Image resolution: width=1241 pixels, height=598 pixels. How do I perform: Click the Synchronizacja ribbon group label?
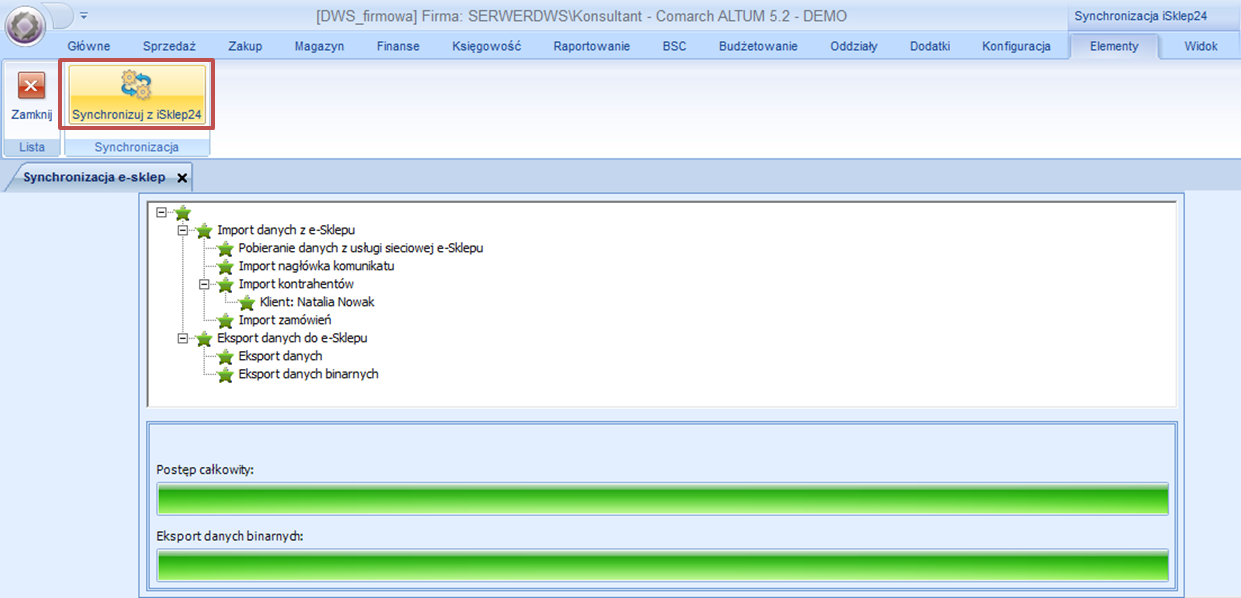(137, 147)
